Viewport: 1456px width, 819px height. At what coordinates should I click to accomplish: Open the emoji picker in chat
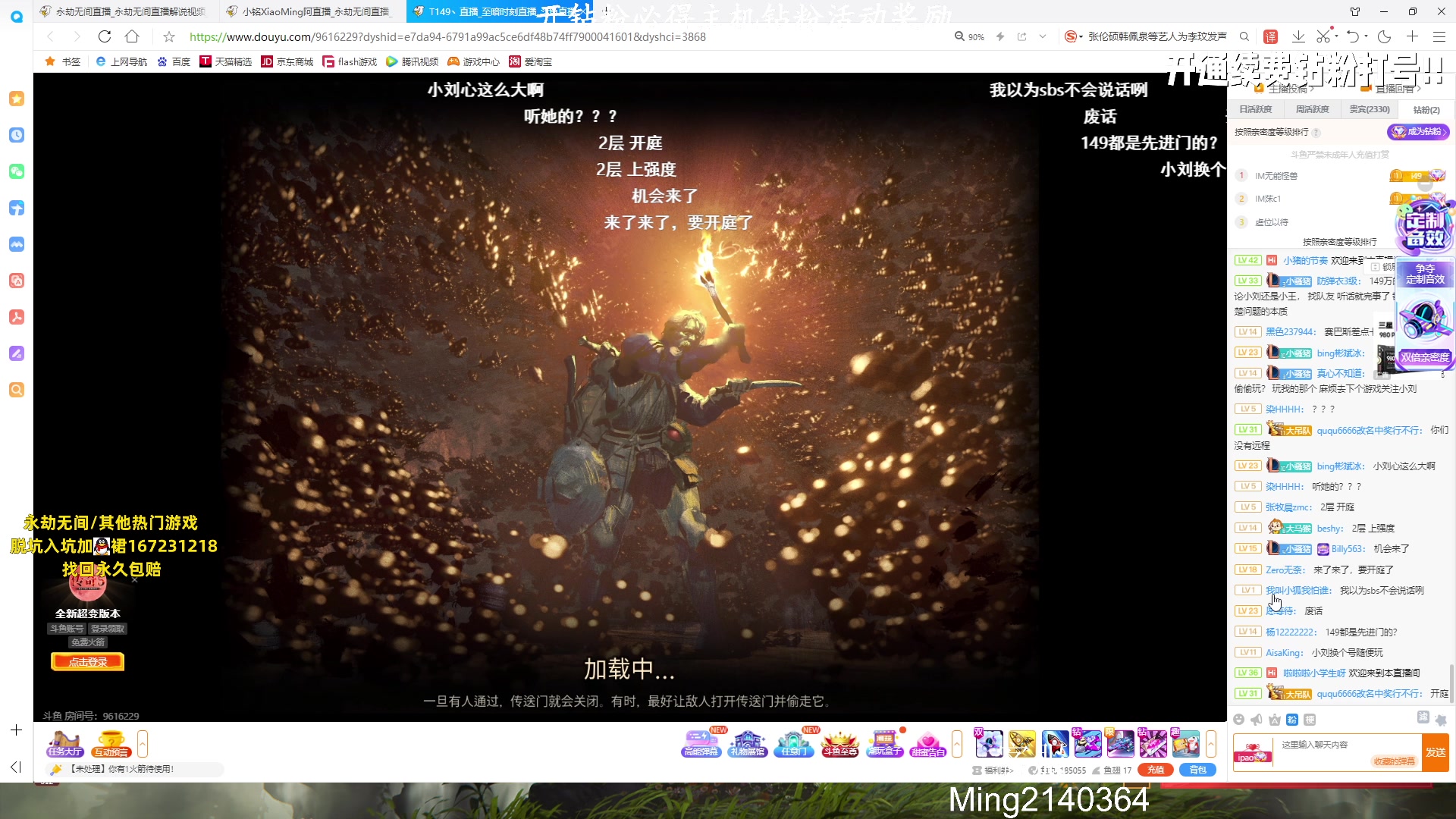1239,720
